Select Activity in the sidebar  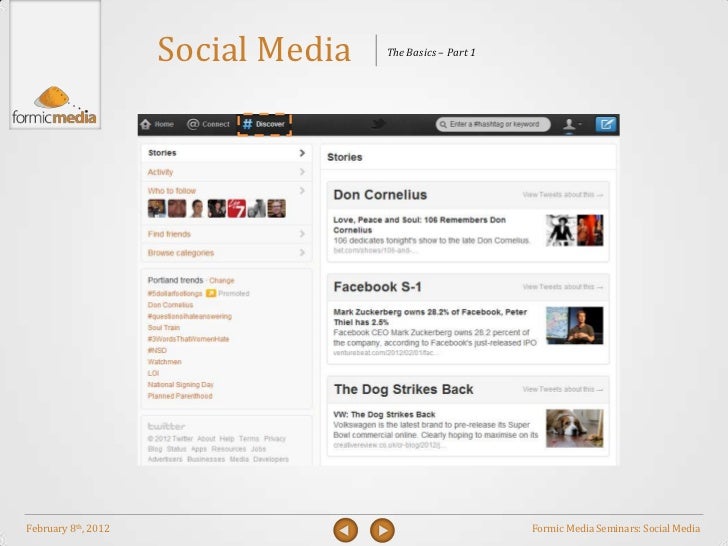point(226,172)
